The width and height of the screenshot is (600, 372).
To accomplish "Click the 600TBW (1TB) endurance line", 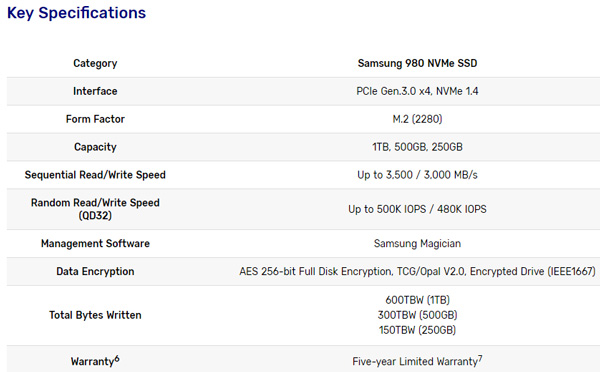I will [x=417, y=300].
